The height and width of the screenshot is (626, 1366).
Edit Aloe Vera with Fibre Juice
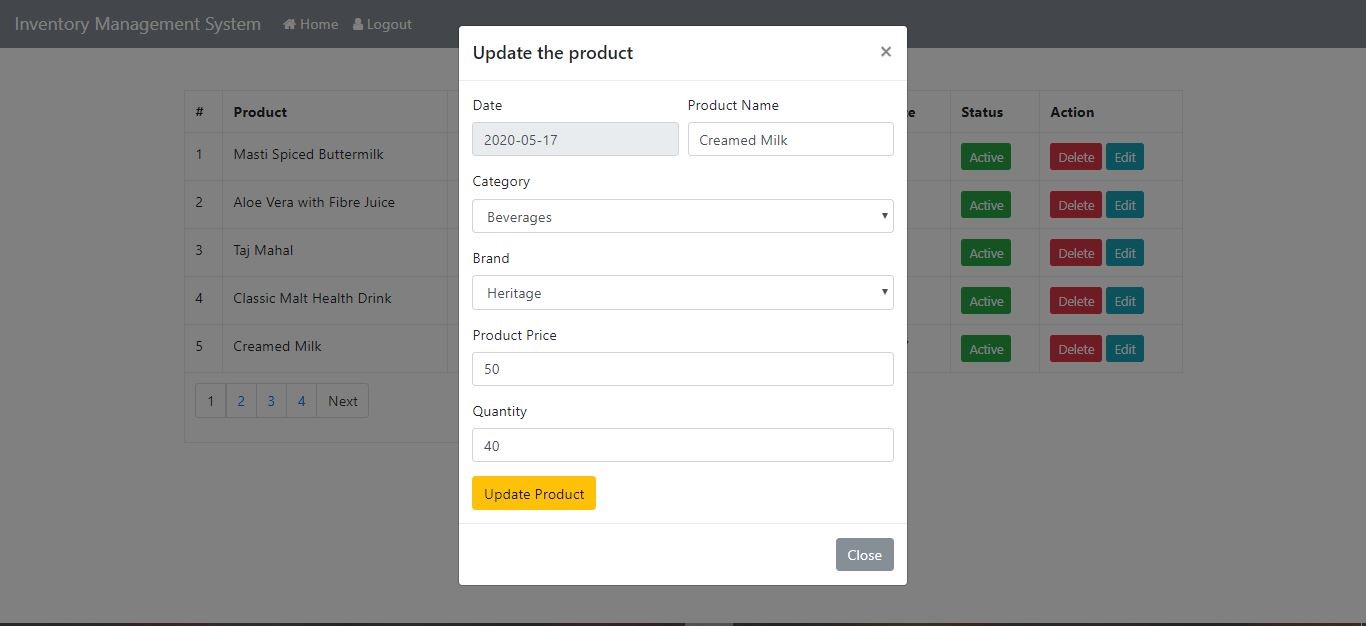point(1125,205)
